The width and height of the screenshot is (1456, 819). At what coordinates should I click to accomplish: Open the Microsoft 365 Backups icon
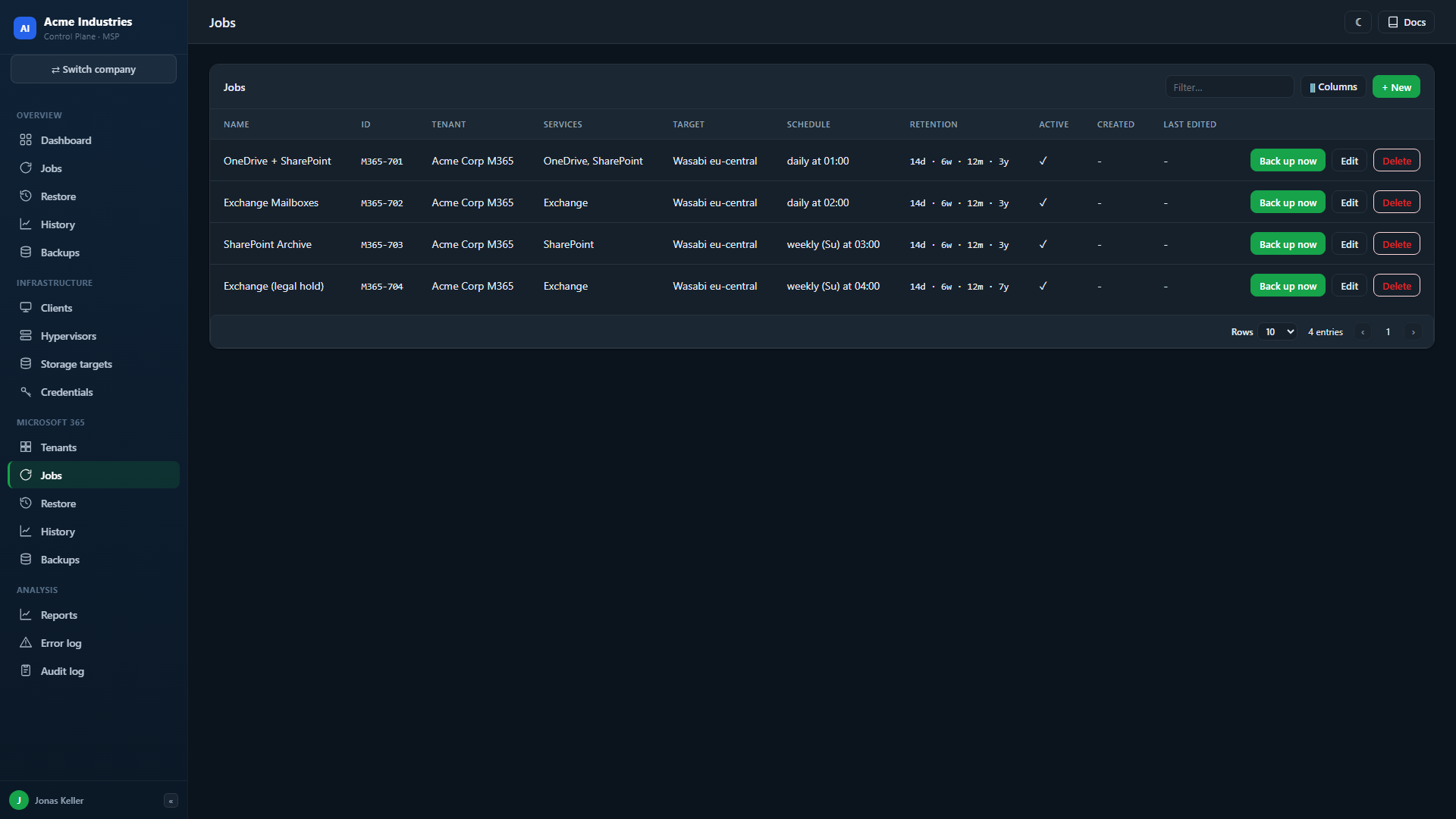click(26, 560)
